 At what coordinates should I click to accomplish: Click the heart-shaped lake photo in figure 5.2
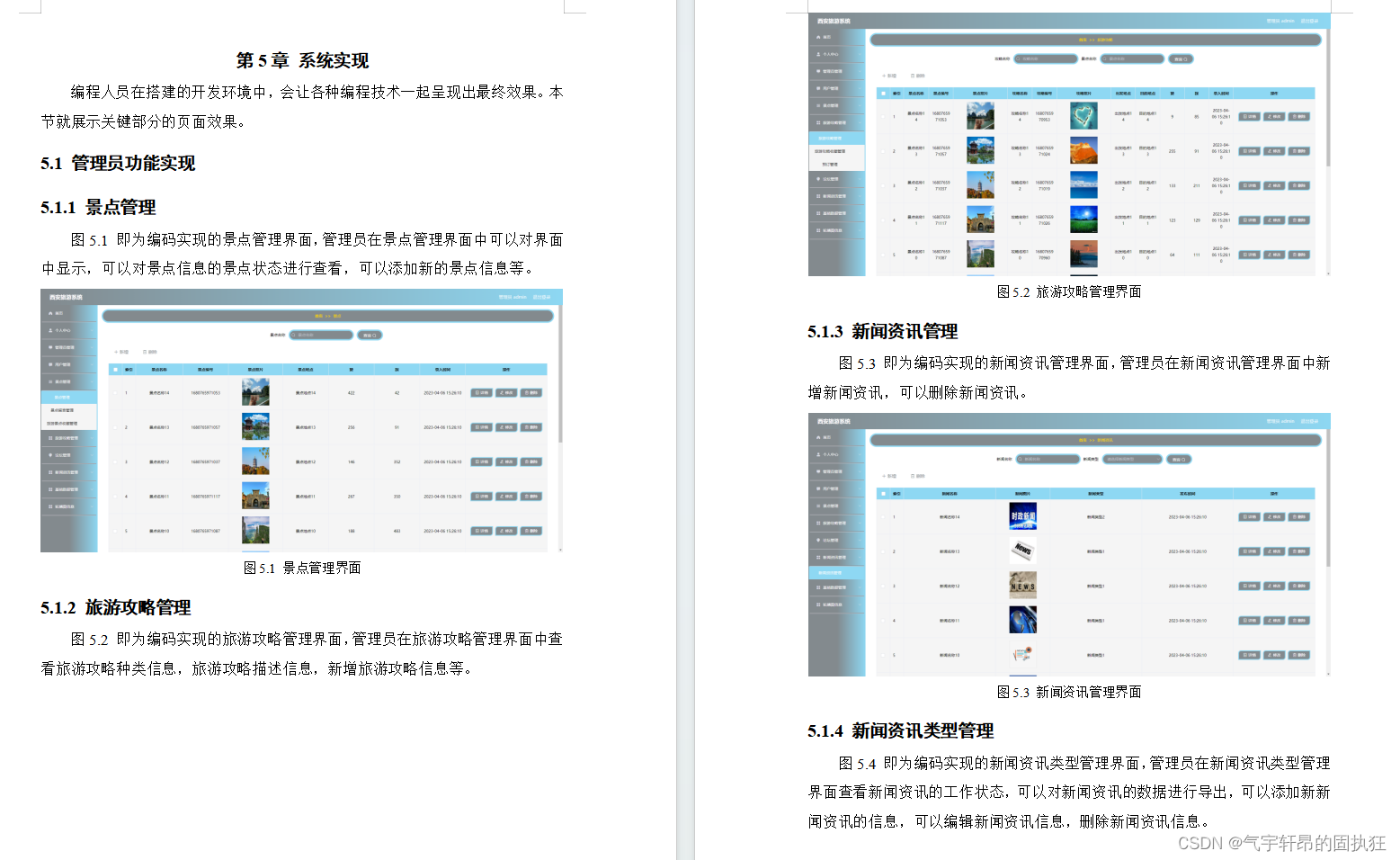click(x=1083, y=116)
